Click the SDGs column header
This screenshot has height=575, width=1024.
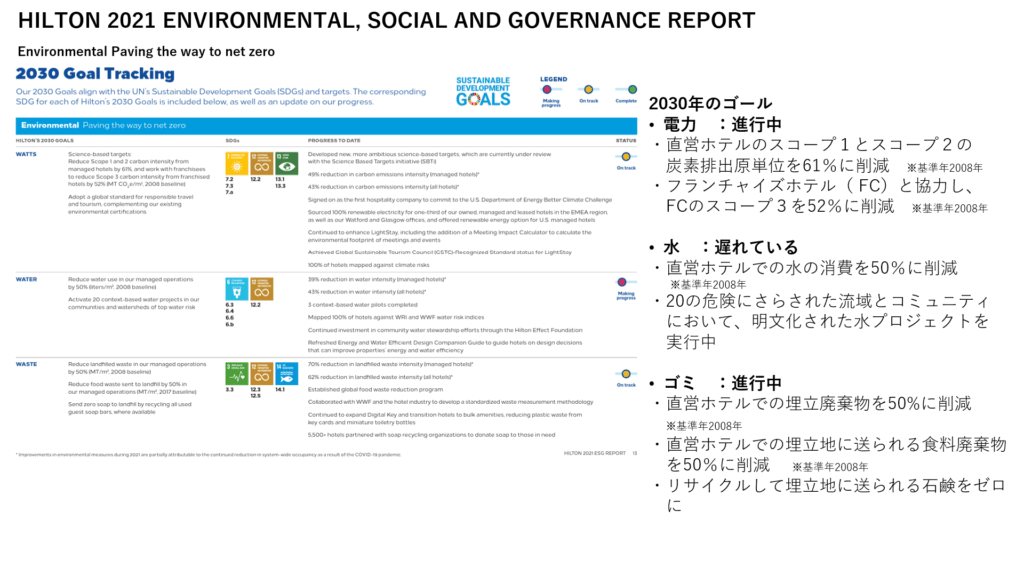tap(232, 140)
